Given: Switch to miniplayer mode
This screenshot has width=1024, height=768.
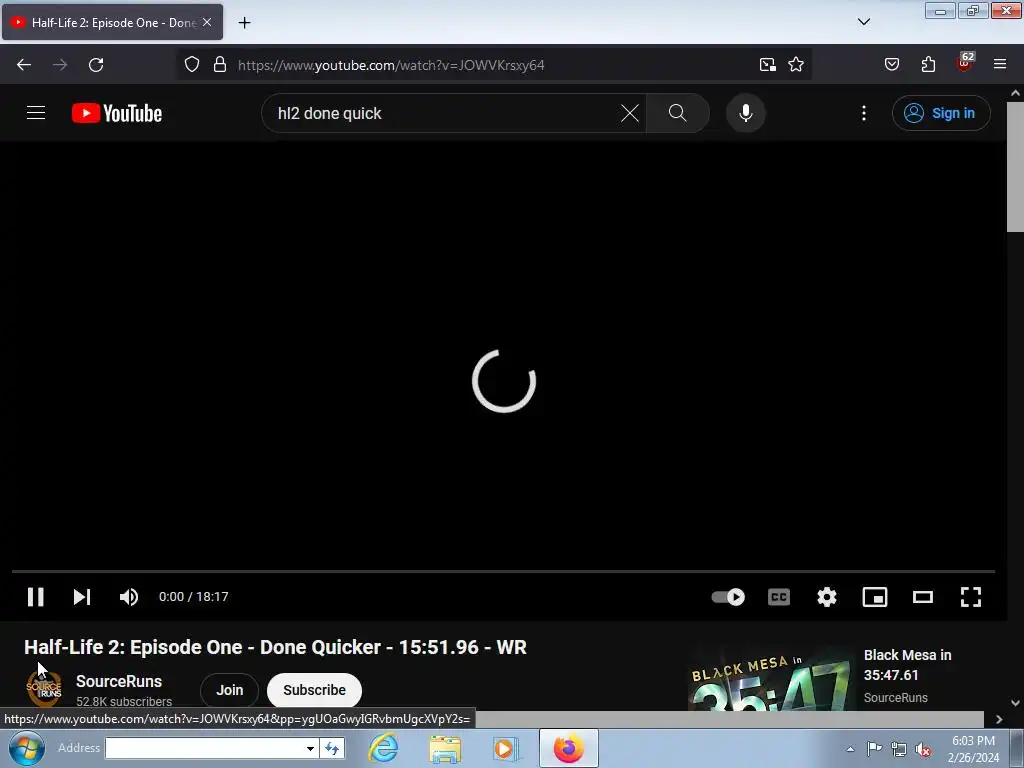Looking at the screenshot, I should pyautogui.click(x=874, y=597).
